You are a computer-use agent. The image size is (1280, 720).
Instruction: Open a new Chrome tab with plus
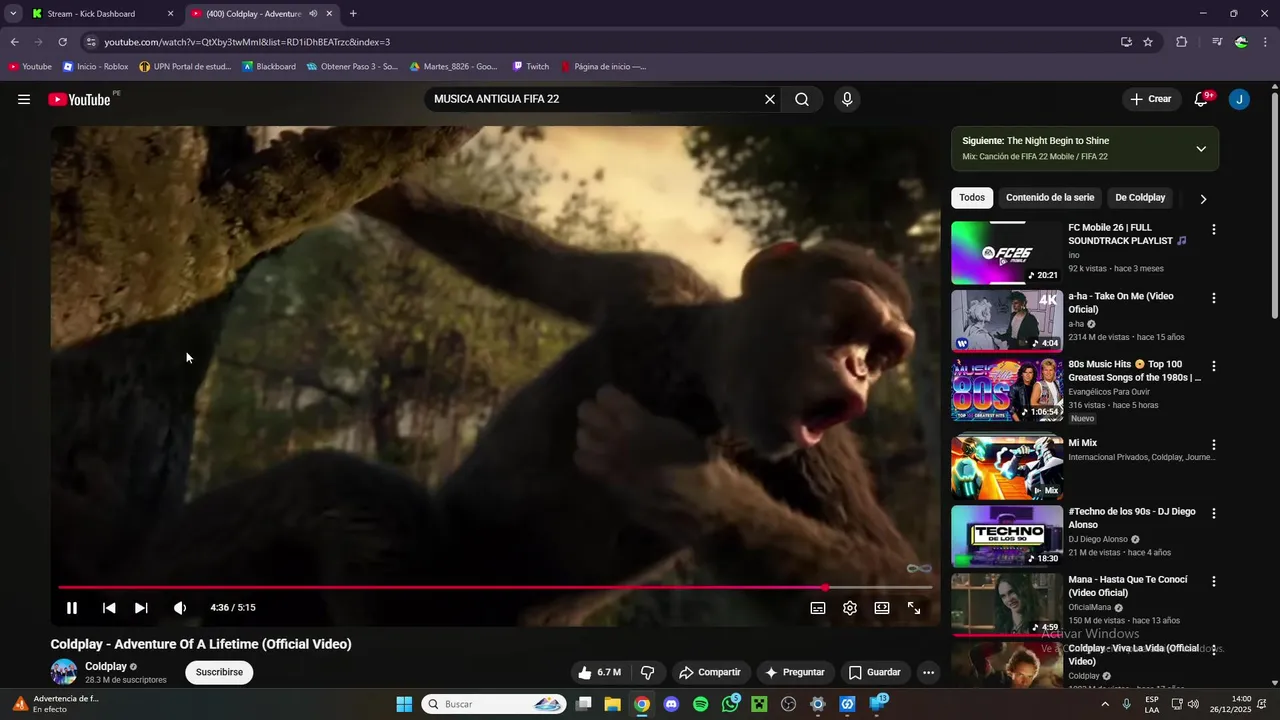tap(353, 14)
